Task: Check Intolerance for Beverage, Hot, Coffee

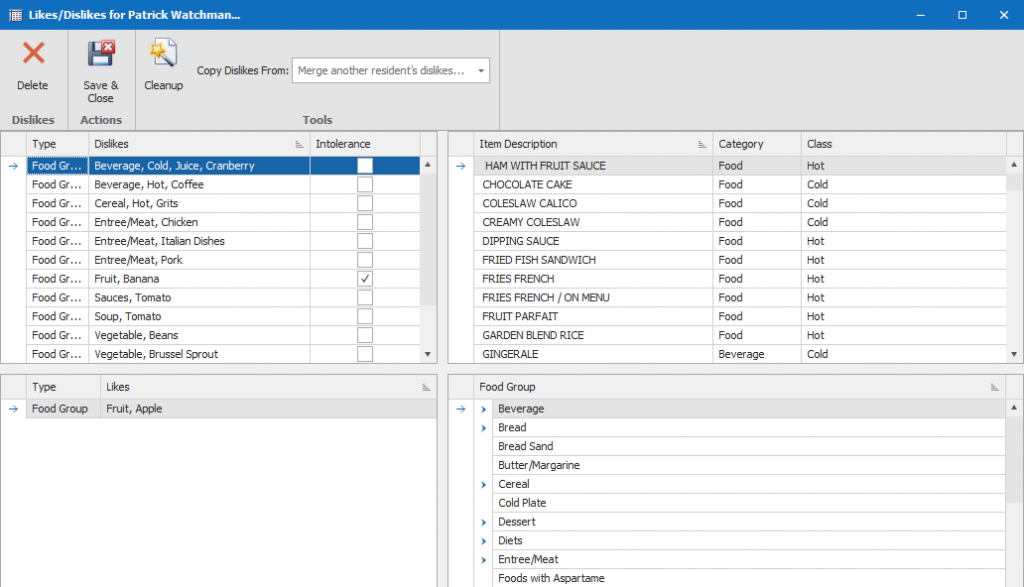Action: 365,185
